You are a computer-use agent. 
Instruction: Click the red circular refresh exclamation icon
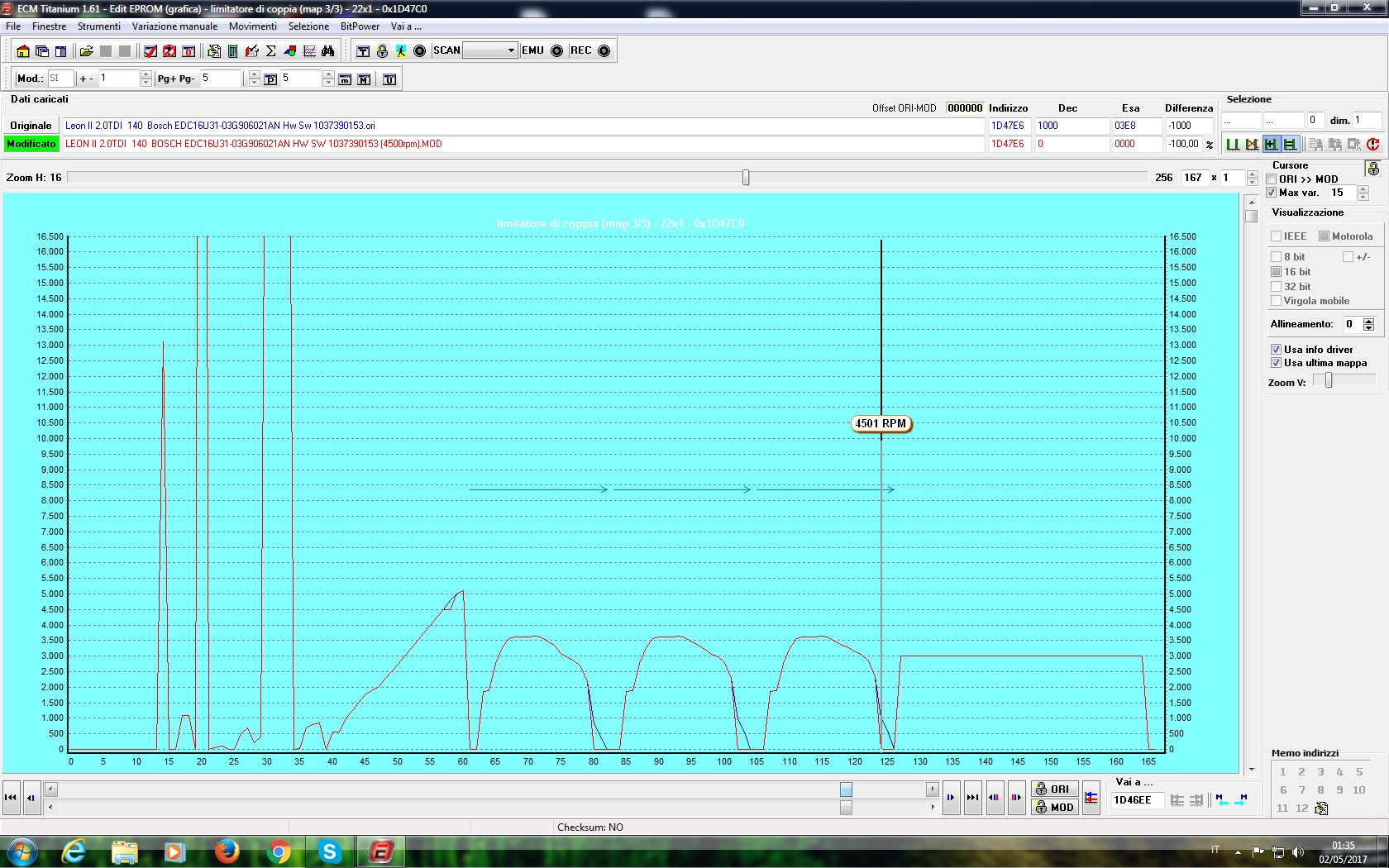pos(1372,144)
